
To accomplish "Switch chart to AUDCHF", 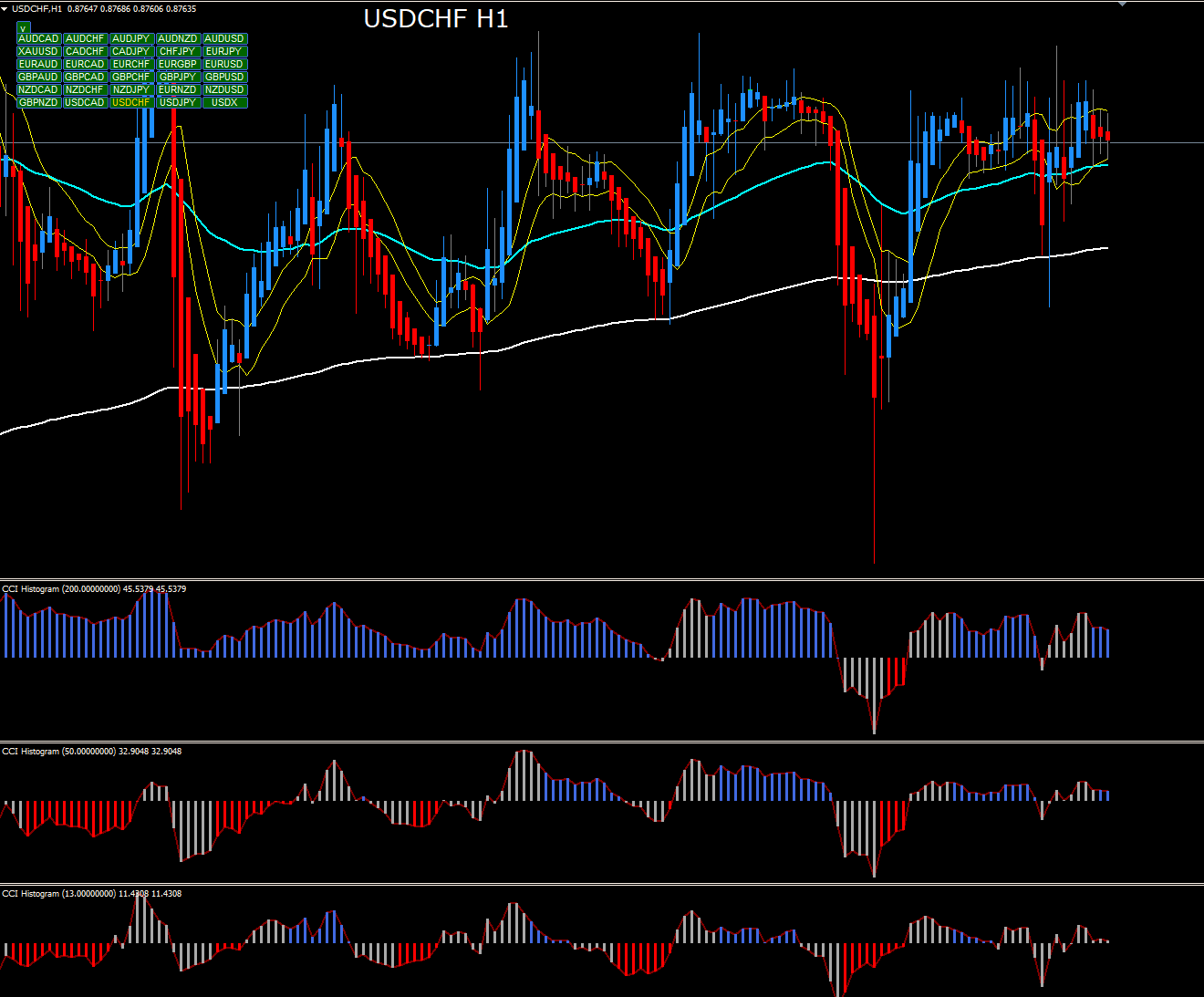I will [x=85, y=39].
